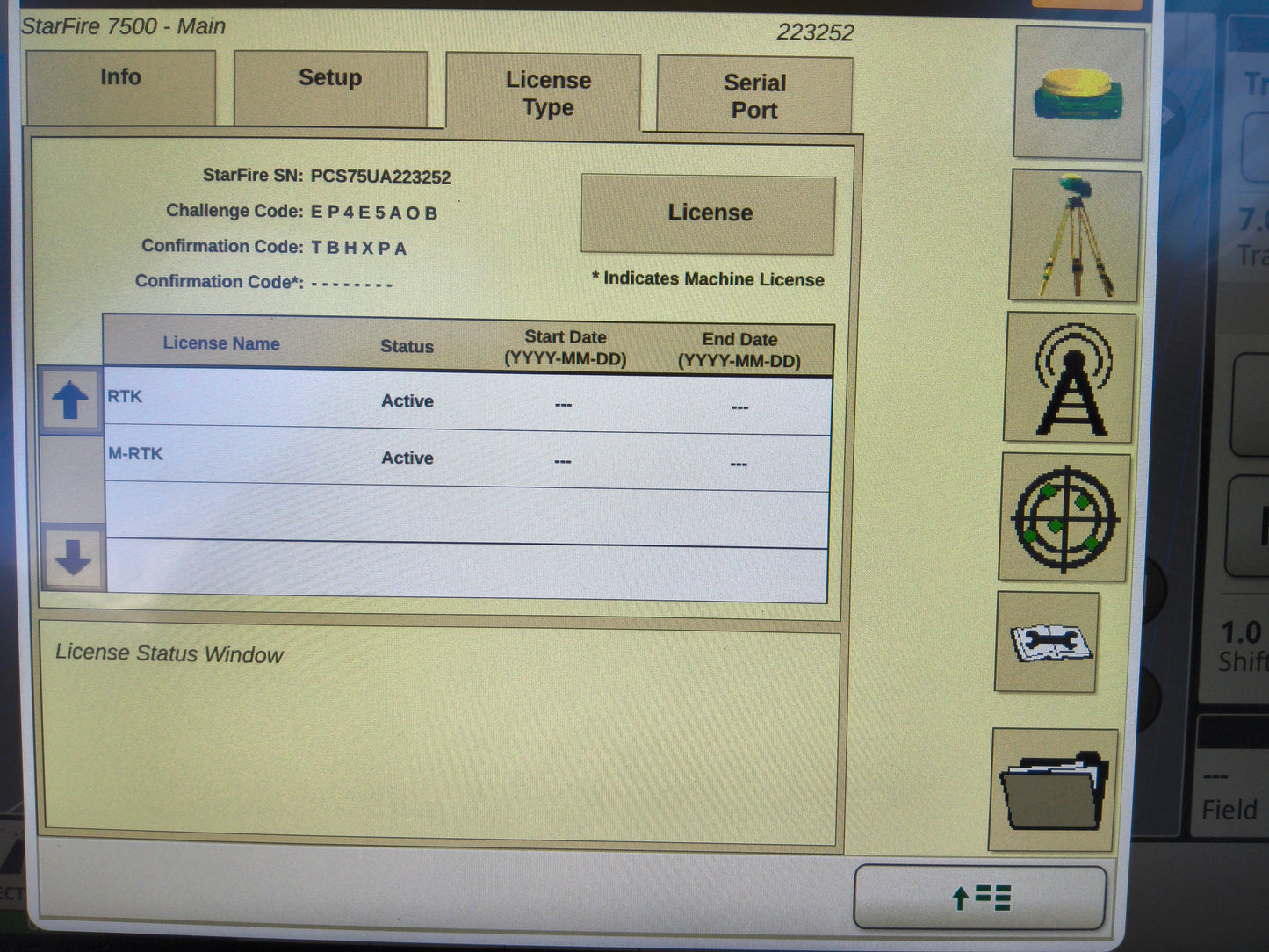Click the Indicates Machine License note

708,279
